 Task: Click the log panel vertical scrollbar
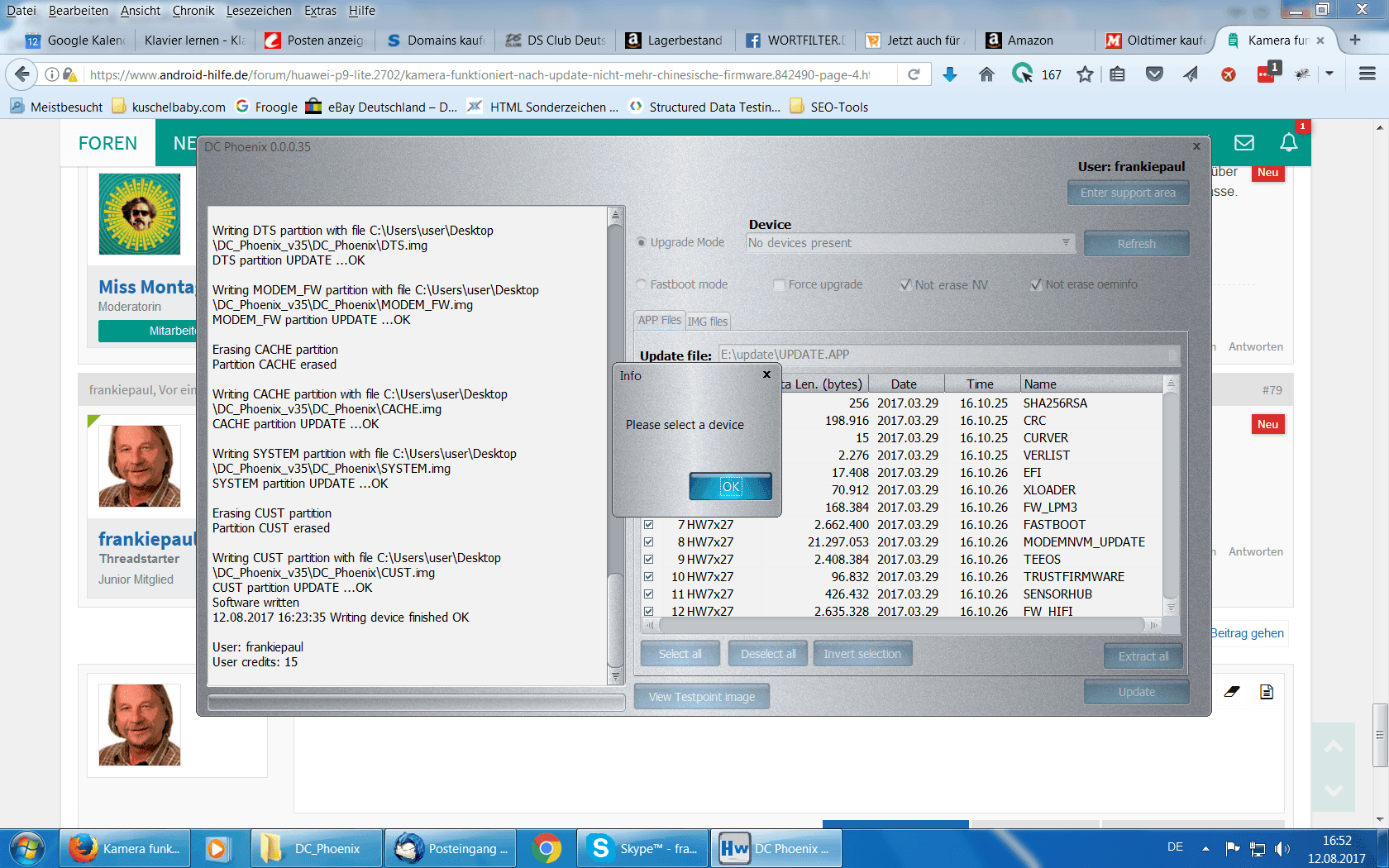tap(615, 446)
